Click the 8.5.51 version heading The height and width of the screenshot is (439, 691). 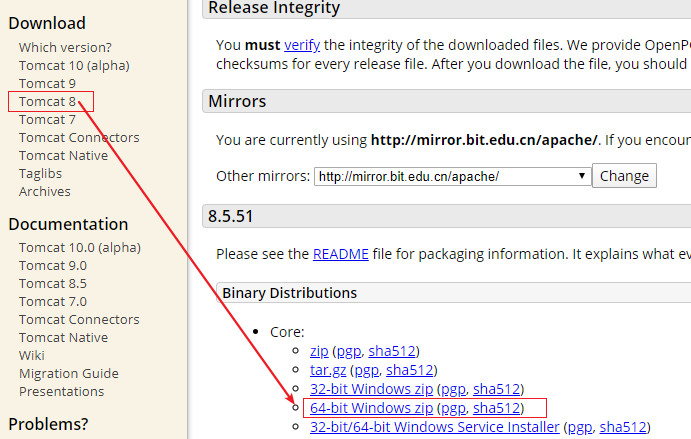[x=230, y=216]
